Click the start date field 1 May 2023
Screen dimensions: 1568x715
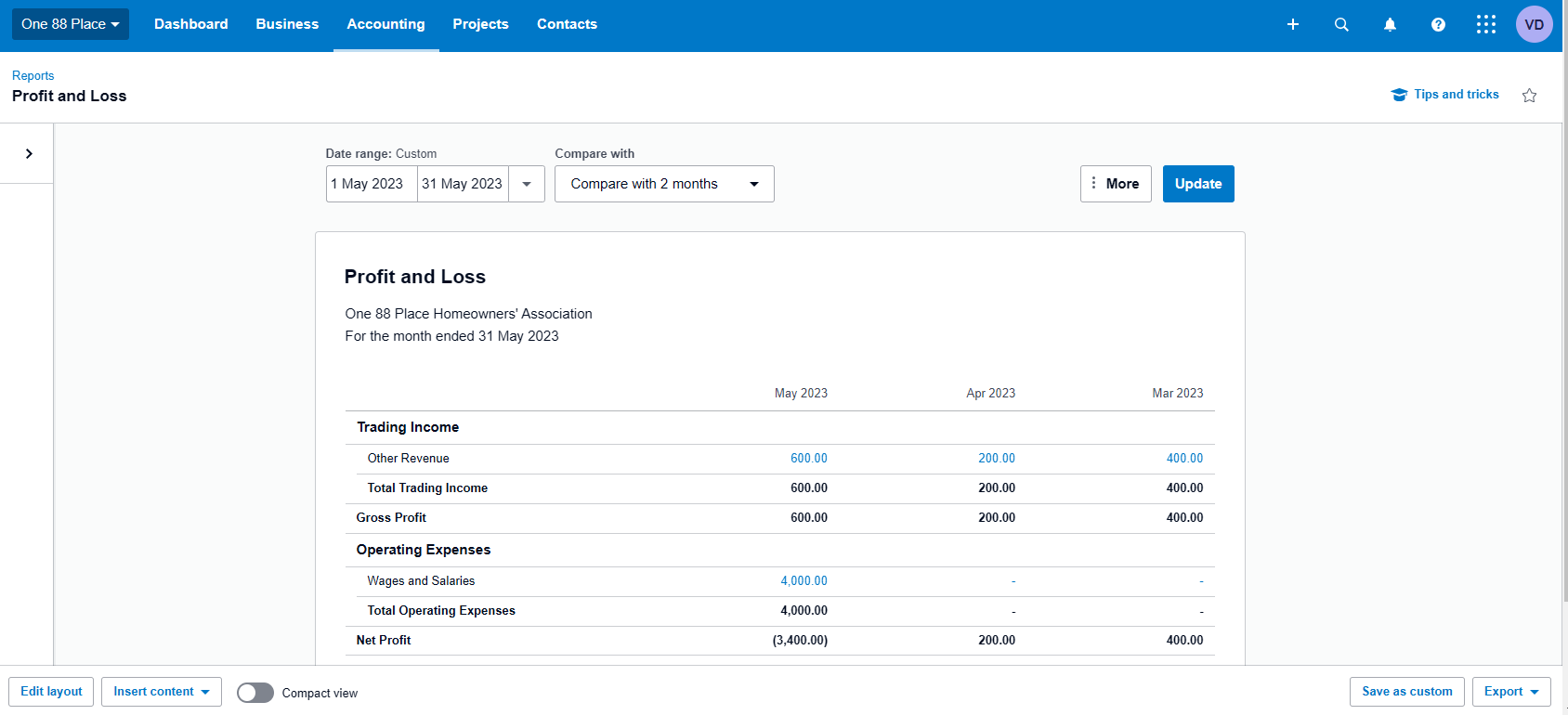click(x=372, y=184)
